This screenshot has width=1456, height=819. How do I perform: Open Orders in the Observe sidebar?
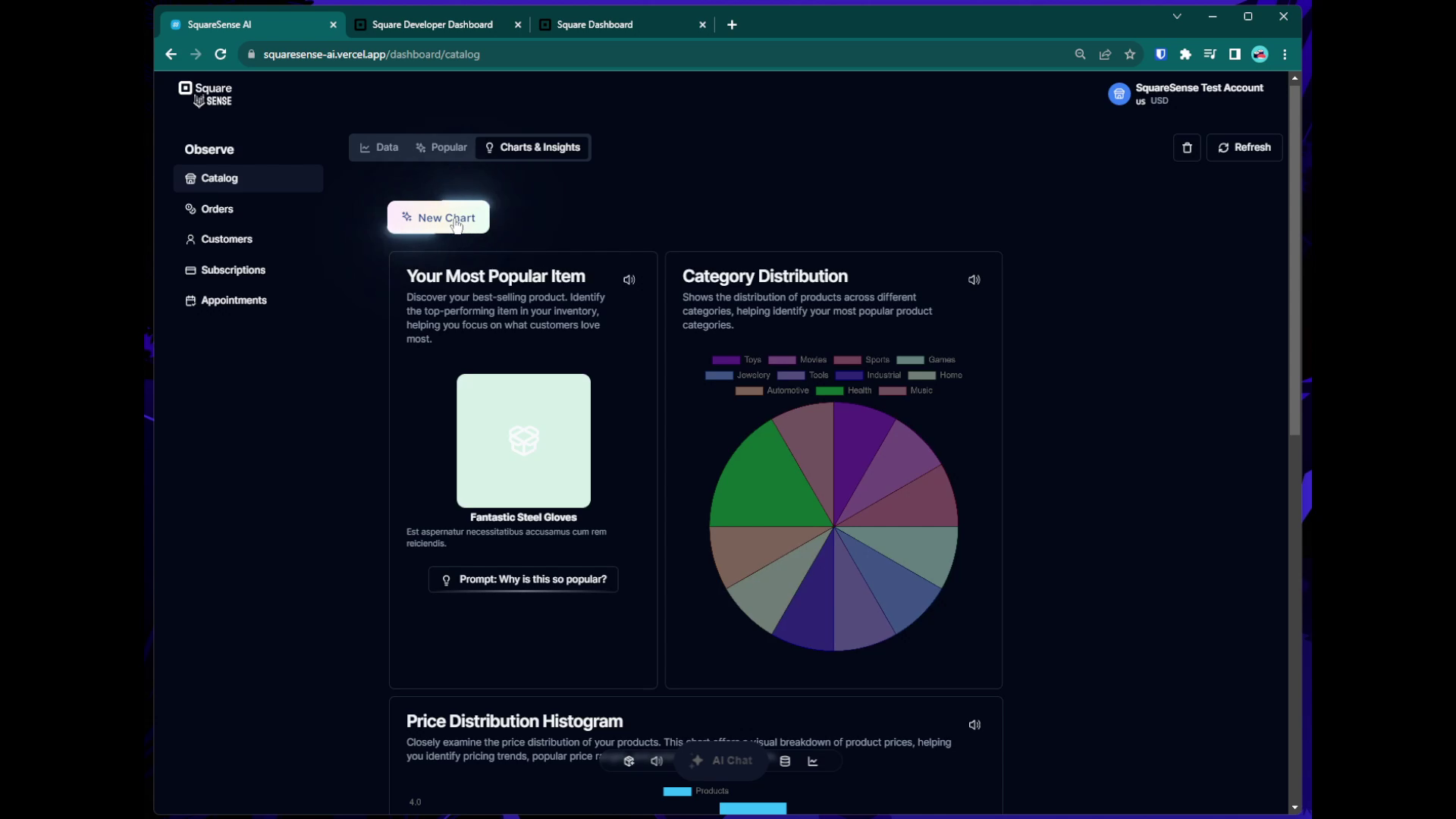[x=217, y=209]
